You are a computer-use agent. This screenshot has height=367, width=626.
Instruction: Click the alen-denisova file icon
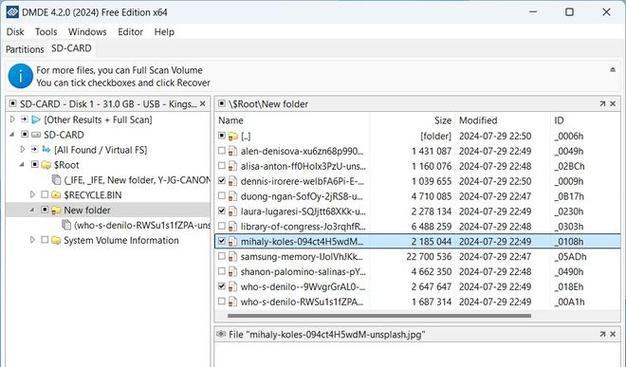[232, 151]
